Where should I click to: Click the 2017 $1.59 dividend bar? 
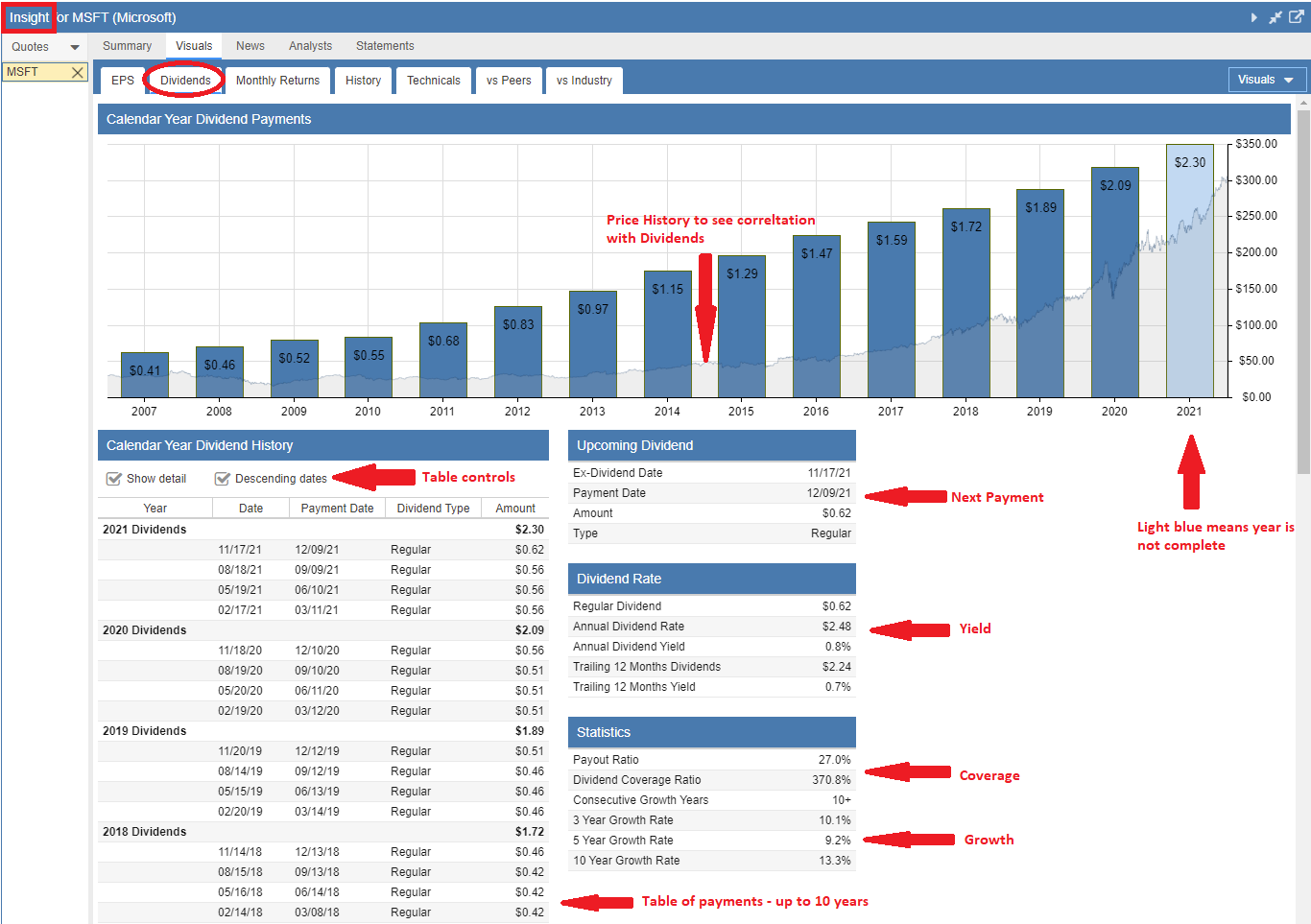pos(892,310)
